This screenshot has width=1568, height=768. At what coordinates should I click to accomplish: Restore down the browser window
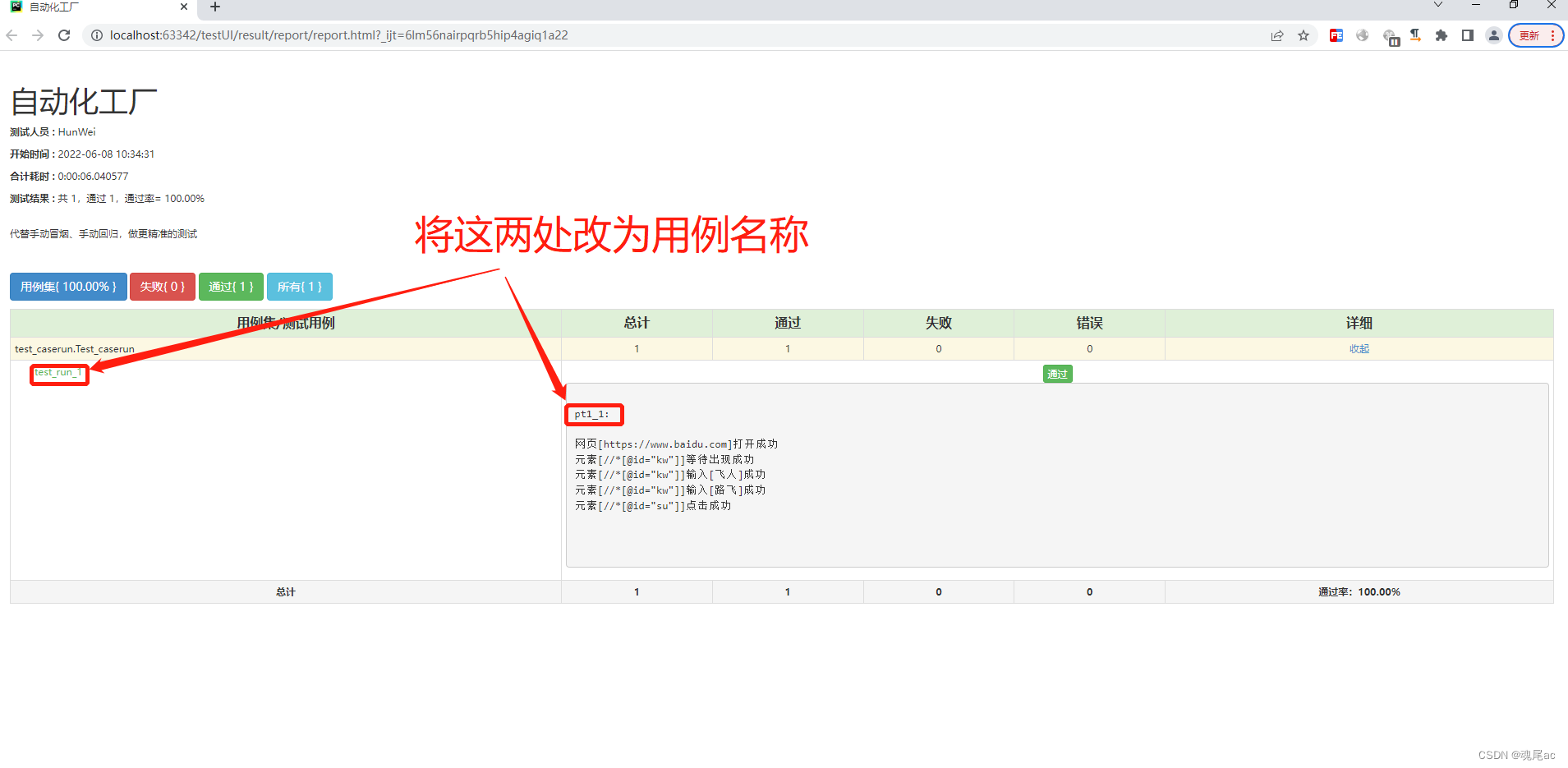[1514, 5]
